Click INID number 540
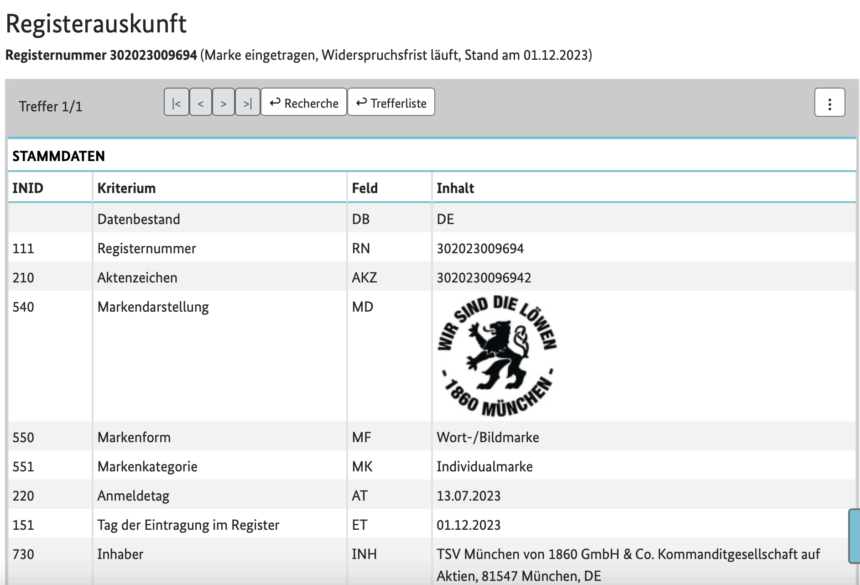The width and height of the screenshot is (860, 585). coord(23,306)
